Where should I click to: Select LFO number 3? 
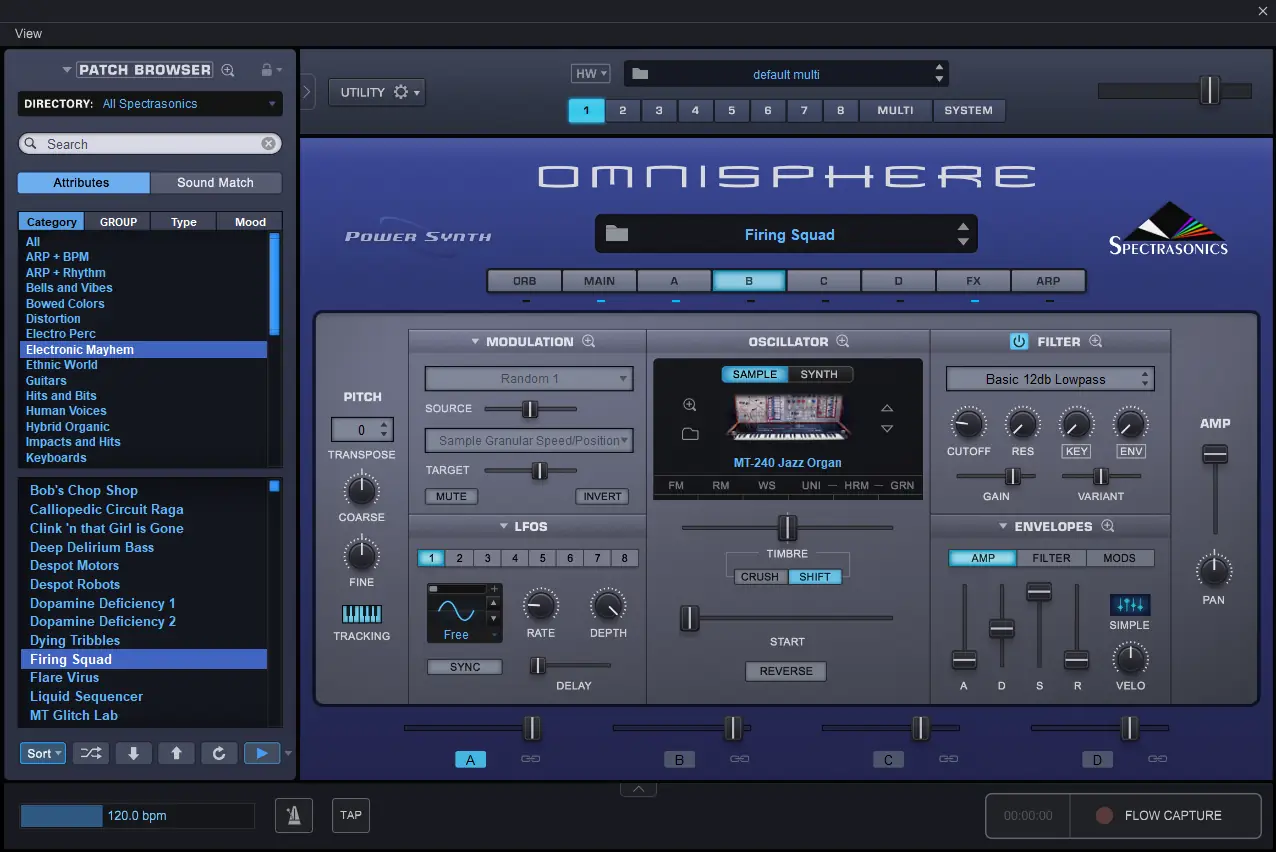point(487,558)
